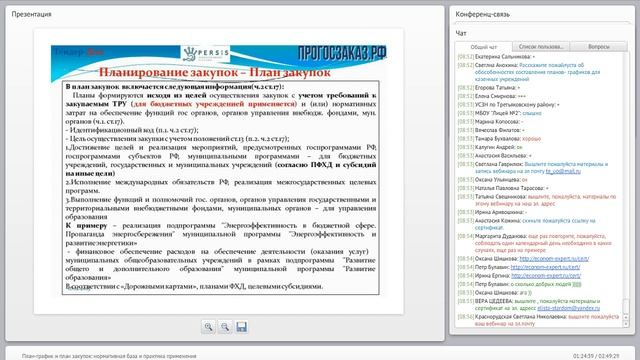This screenshot has height=360, width=640.
Task: Select Егорова Татьяна's chat entry
Action: [x=489, y=88]
